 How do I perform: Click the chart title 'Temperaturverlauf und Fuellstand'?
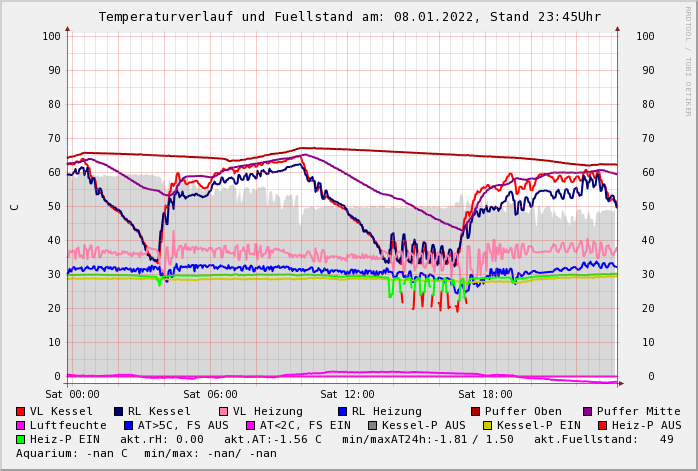coord(349,17)
